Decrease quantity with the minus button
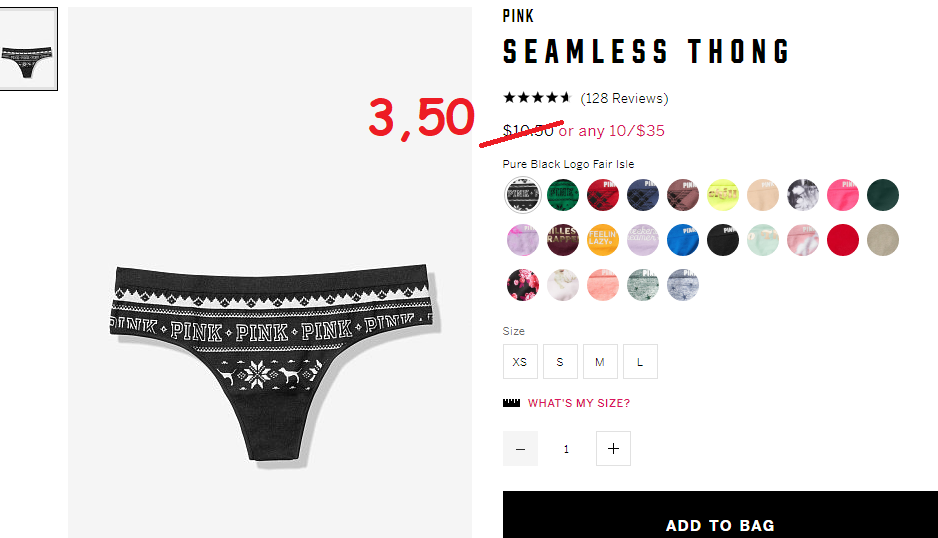 [x=520, y=448]
